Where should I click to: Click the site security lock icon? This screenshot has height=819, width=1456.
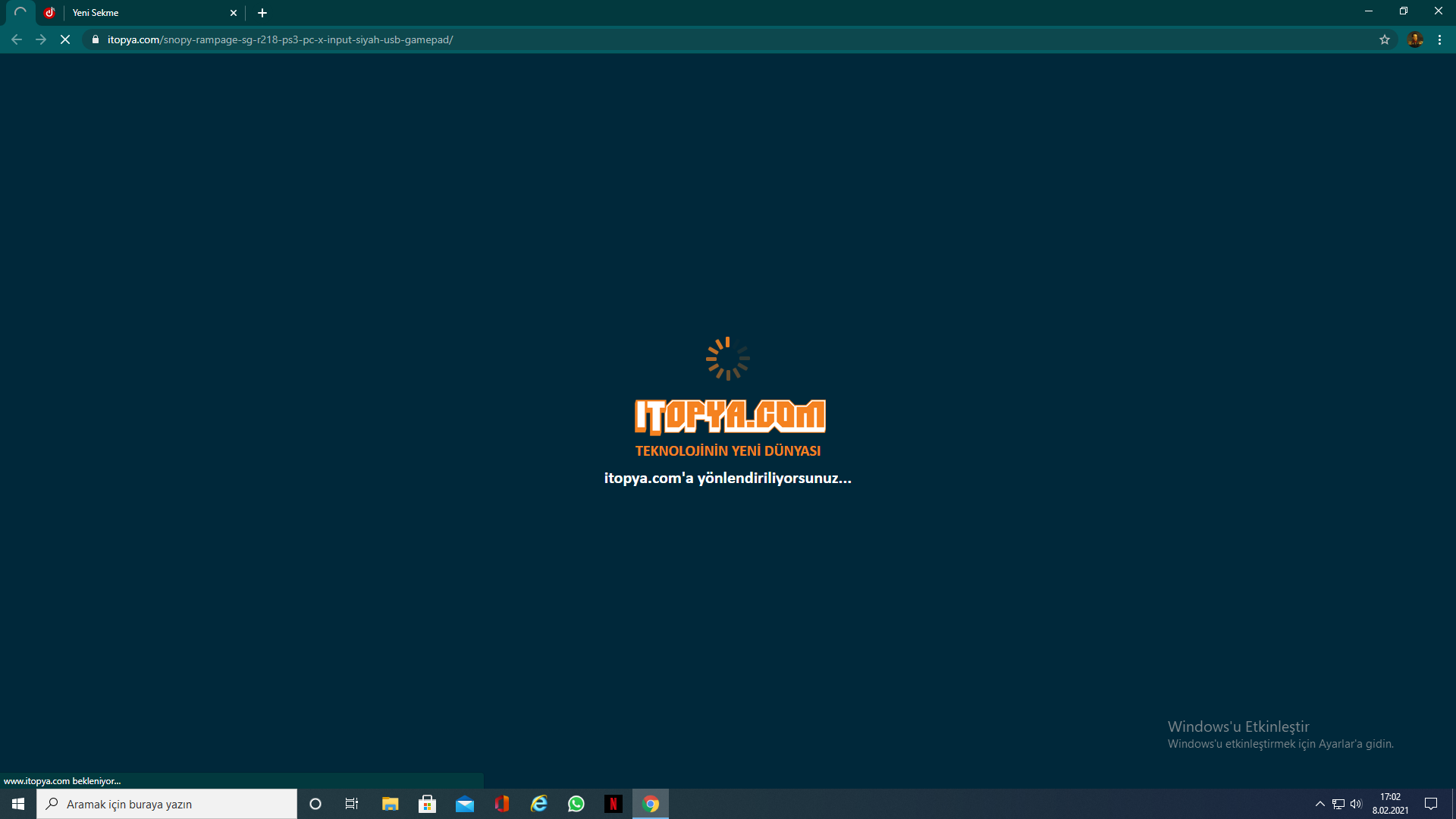tap(95, 39)
